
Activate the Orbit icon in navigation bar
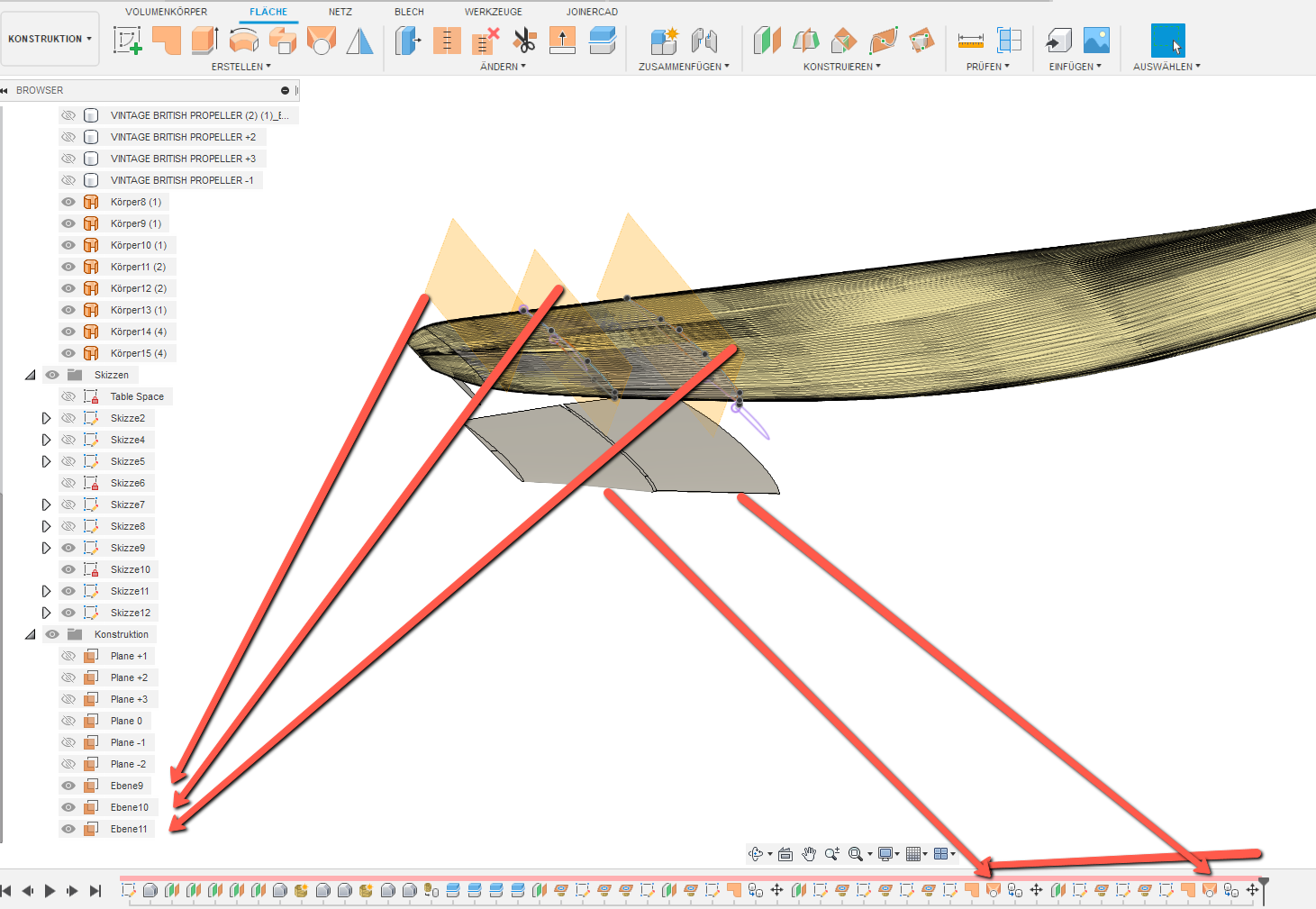coord(755,854)
